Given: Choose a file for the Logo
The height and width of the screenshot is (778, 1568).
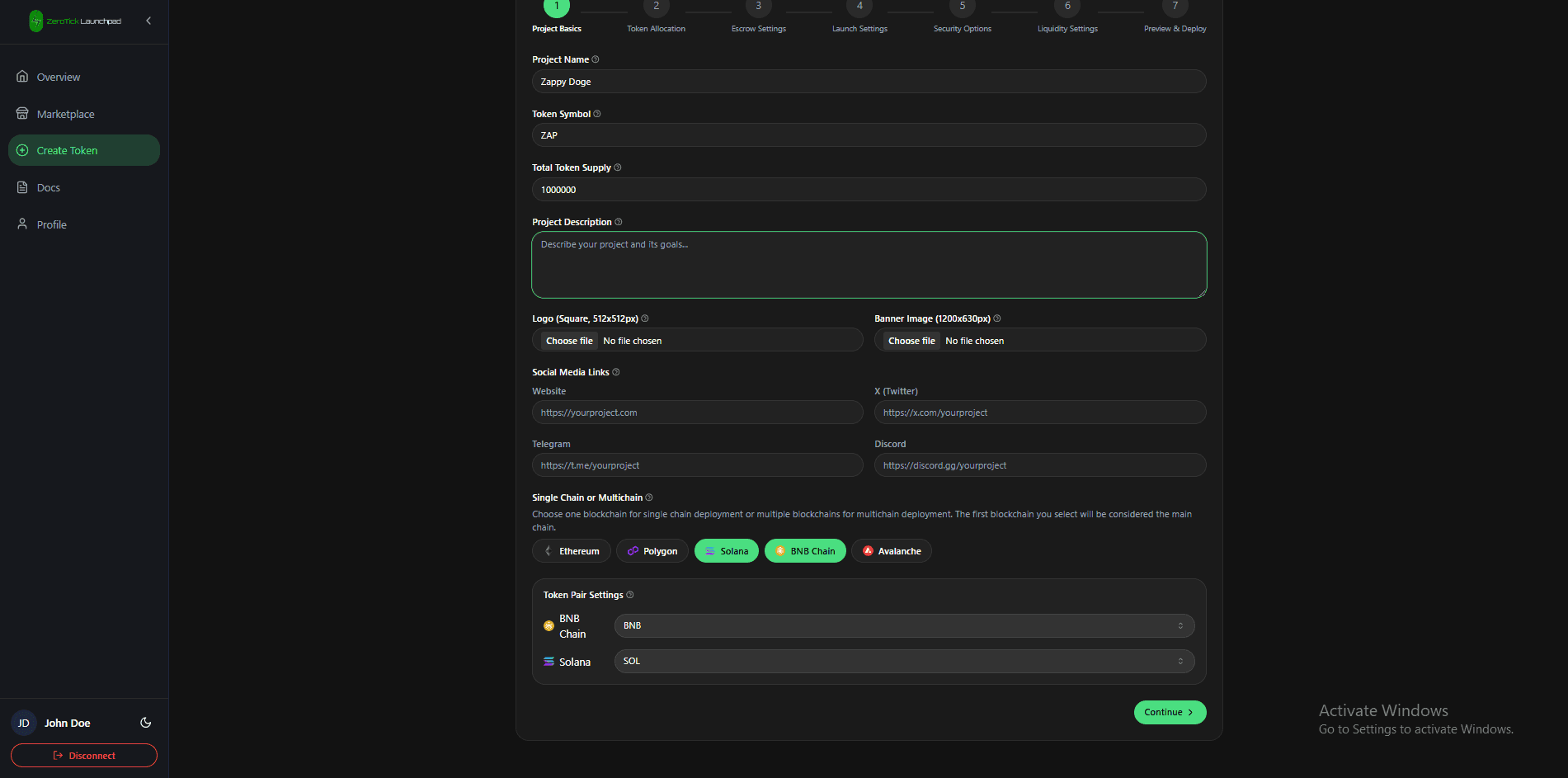Looking at the screenshot, I should (x=569, y=341).
